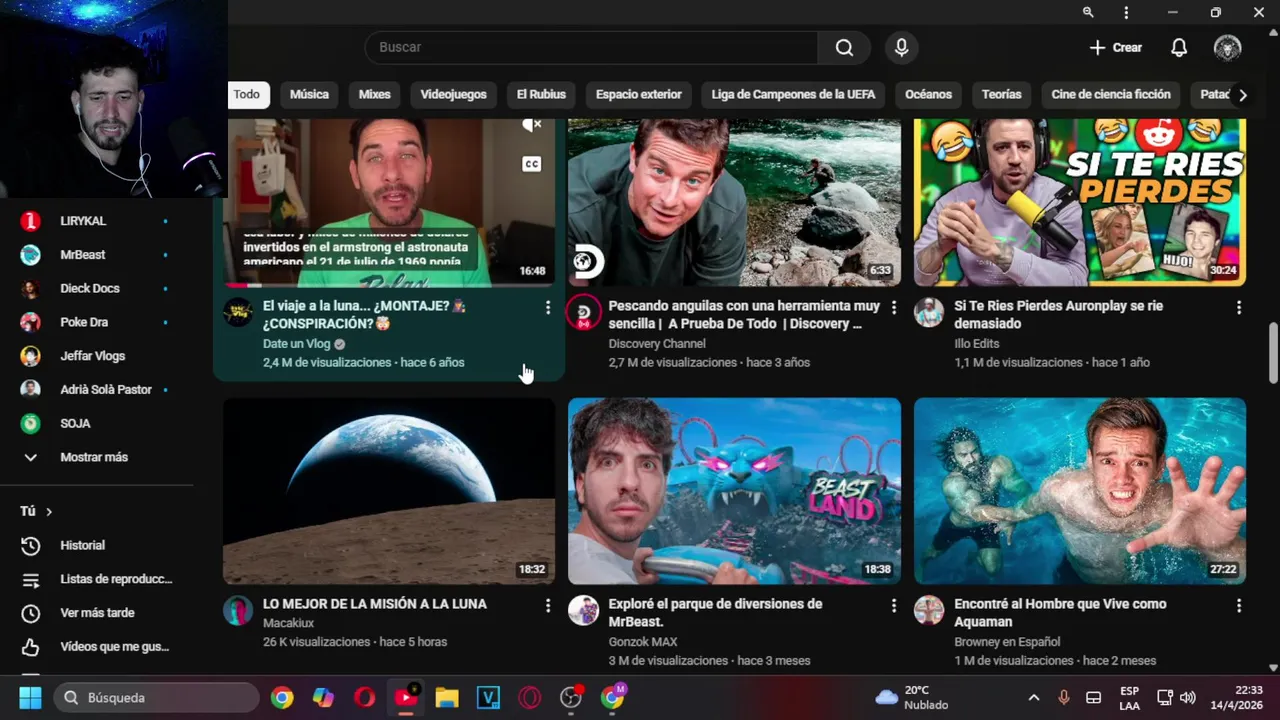Open the browser three-dot menu
The width and height of the screenshot is (1280, 720).
click(x=1126, y=12)
